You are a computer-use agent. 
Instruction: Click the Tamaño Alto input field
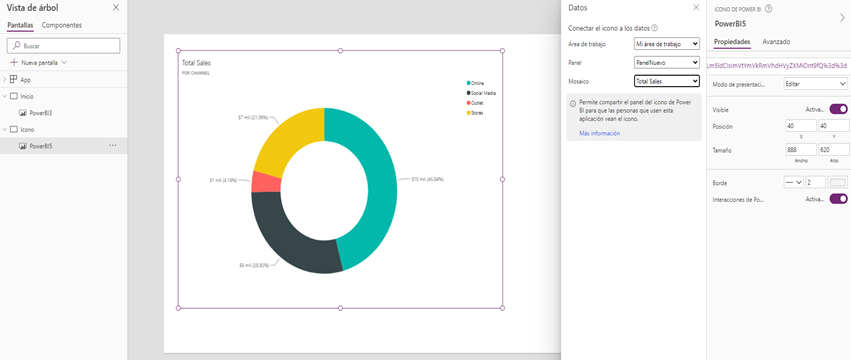pyautogui.click(x=834, y=150)
